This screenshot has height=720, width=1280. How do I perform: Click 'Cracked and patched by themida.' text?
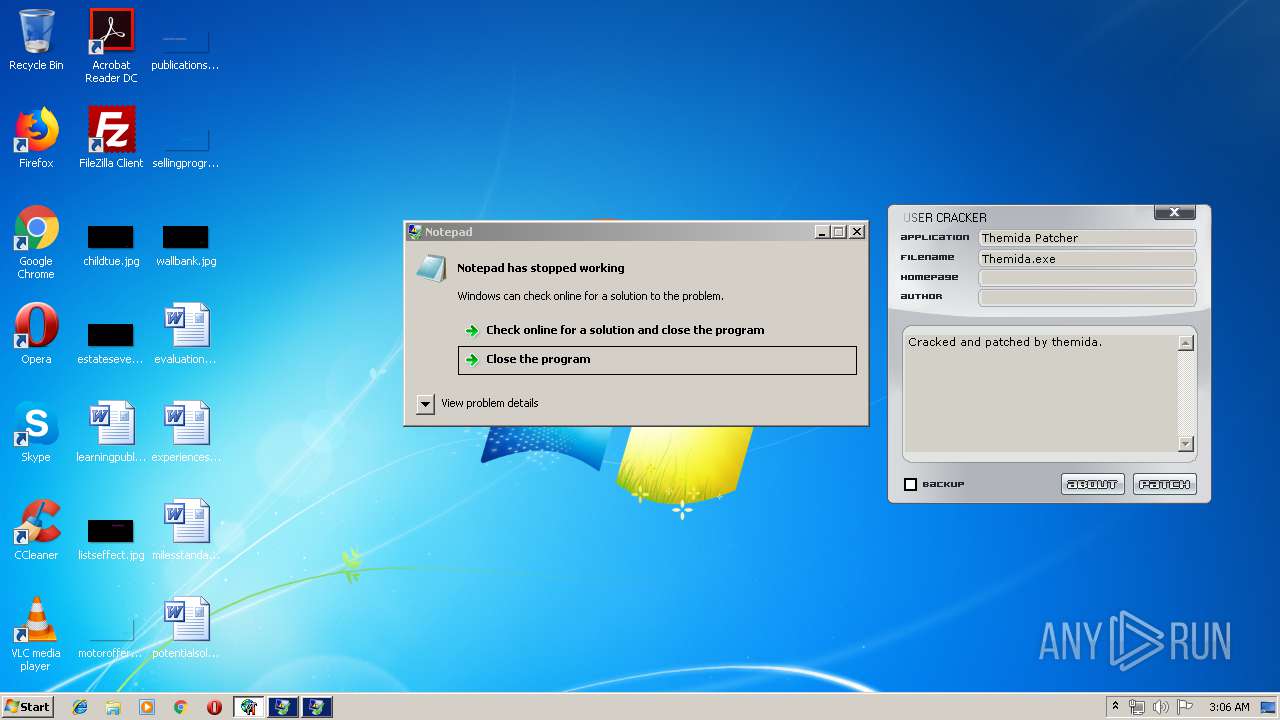pyautogui.click(x=1005, y=342)
